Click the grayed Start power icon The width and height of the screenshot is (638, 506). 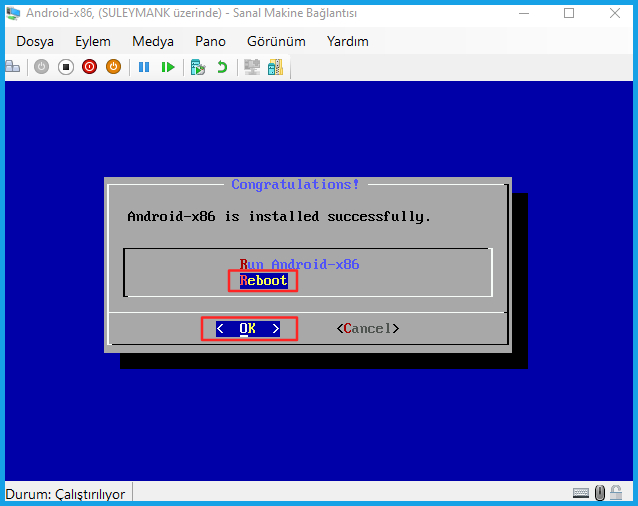click(x=41, y=67)
